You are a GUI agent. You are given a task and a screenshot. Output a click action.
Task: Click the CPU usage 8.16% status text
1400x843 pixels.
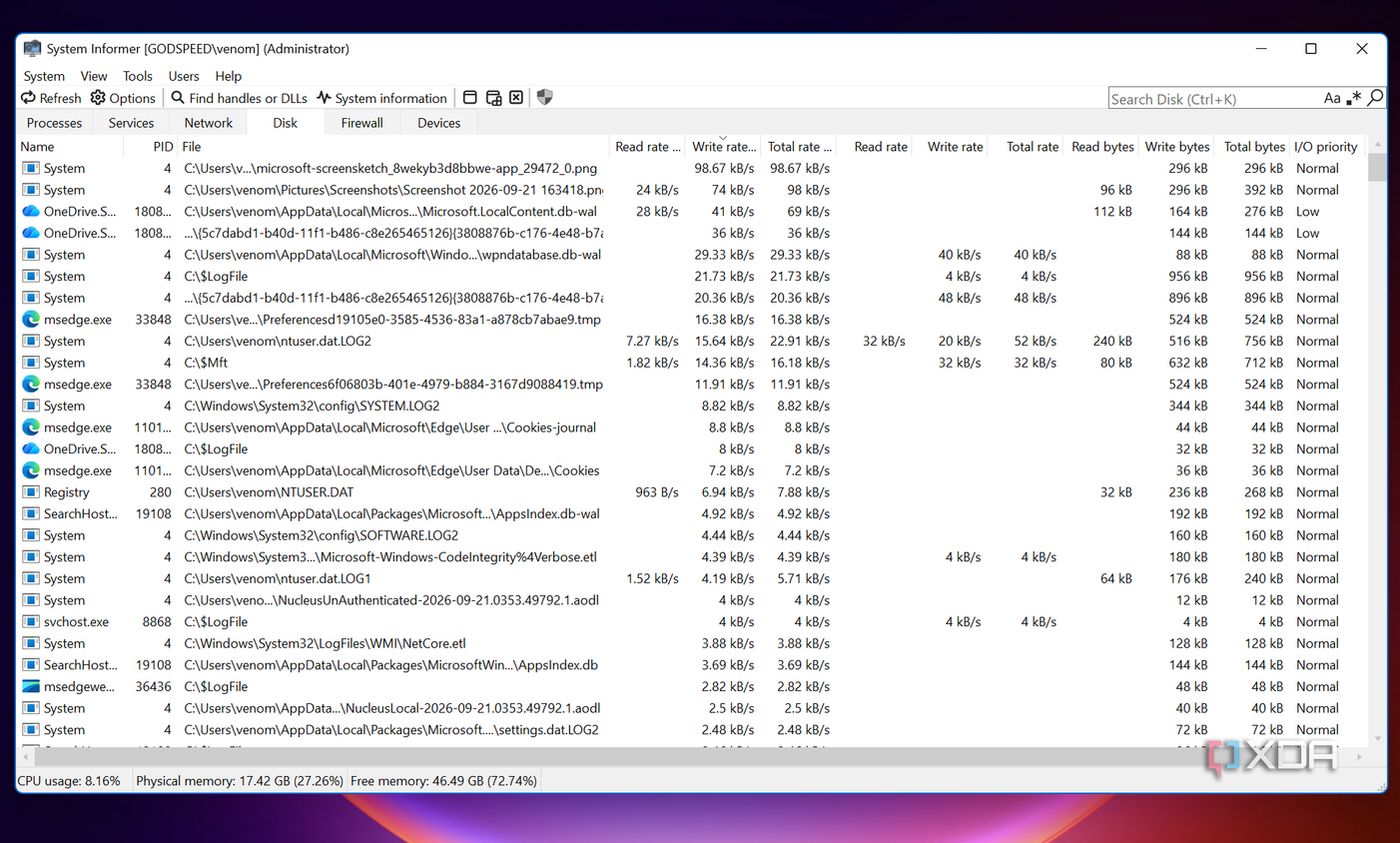tap(69, 781)
